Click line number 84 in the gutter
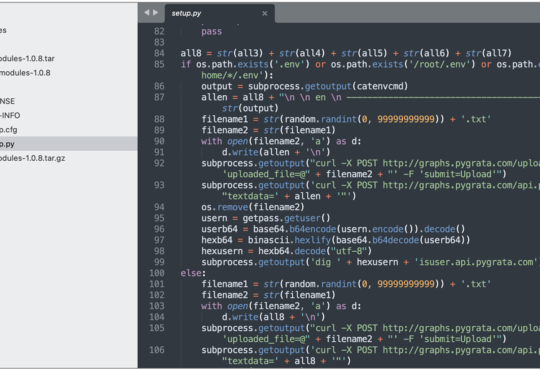 [x=159, y=53]
